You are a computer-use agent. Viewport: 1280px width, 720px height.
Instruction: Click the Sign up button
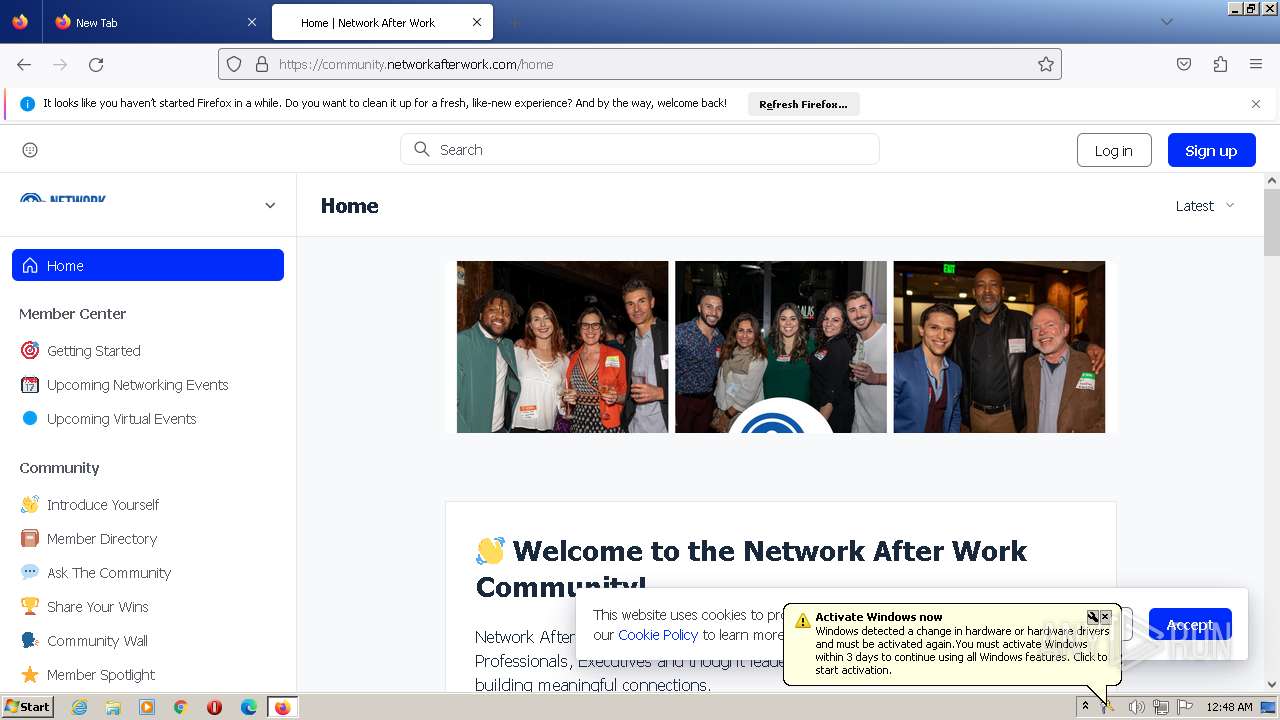(x=1211, y=150)
